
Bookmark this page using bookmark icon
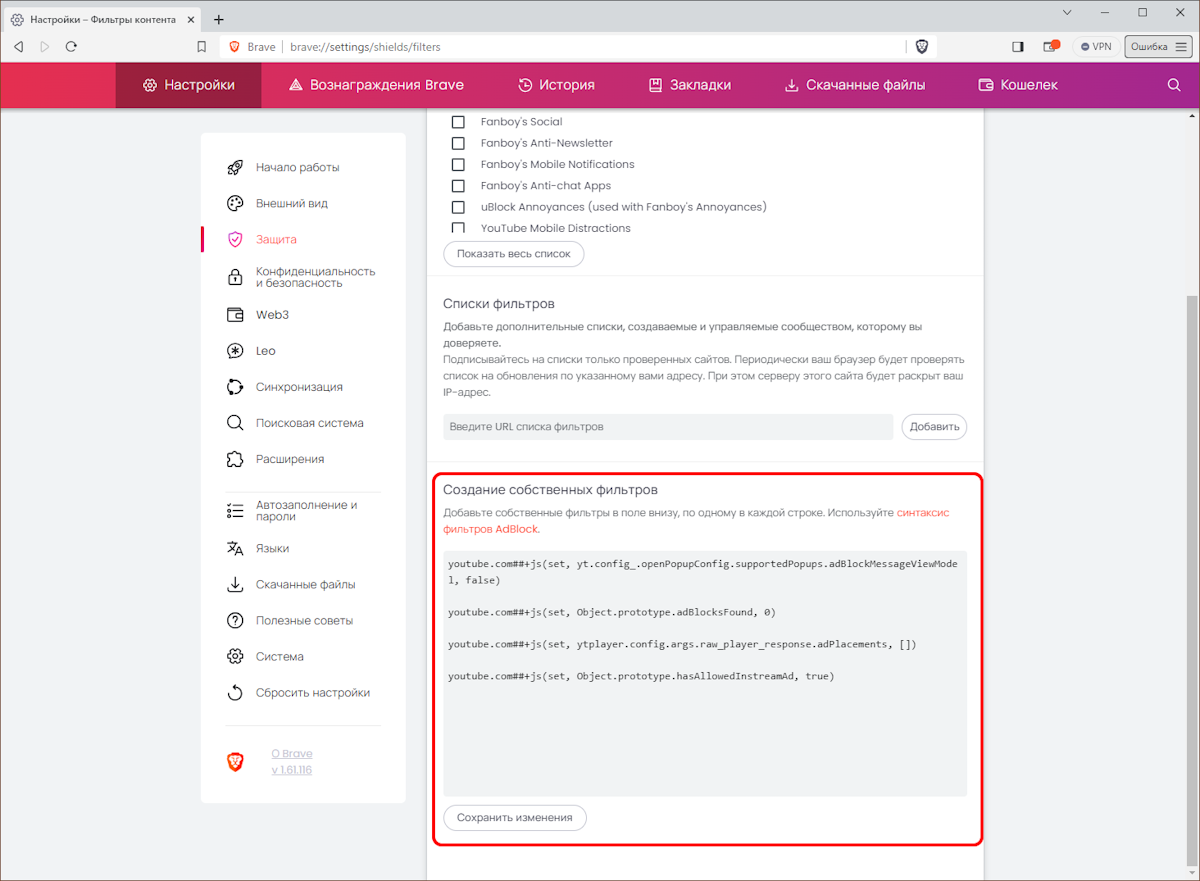pos(202,47)
